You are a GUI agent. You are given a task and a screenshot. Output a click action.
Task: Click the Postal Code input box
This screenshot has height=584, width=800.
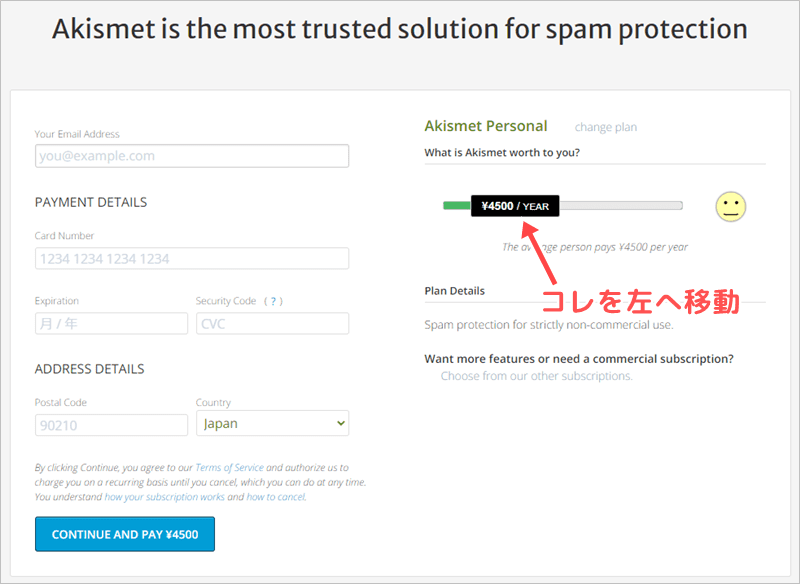tap(111, 424)
